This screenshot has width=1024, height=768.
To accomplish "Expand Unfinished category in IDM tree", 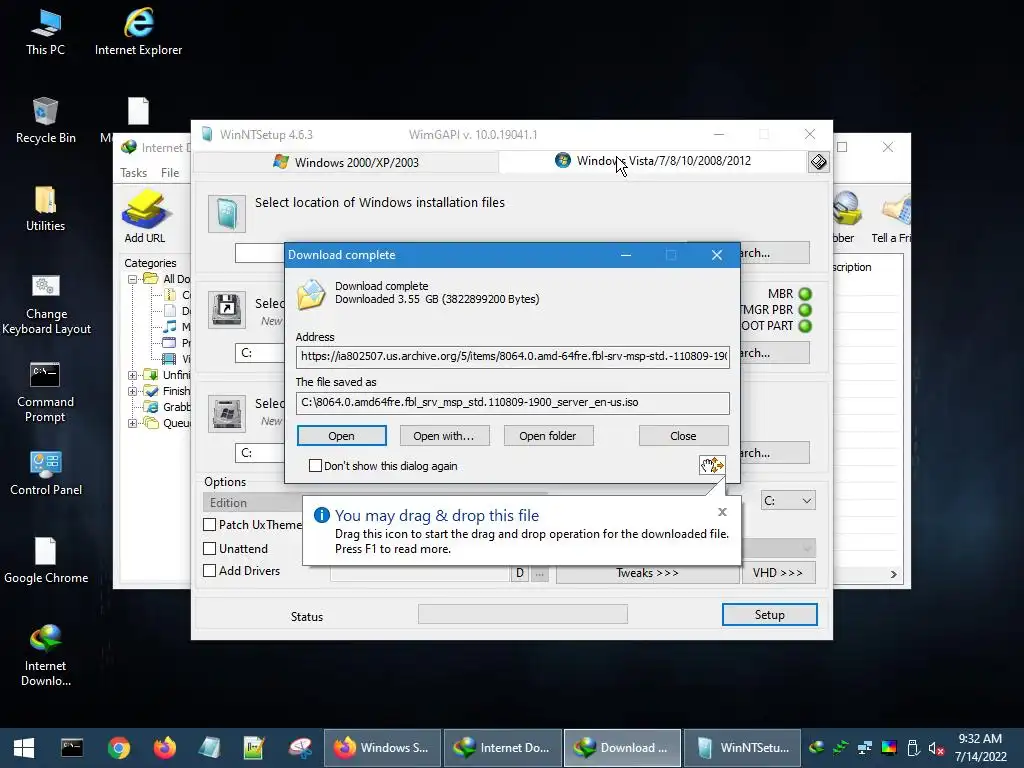I will coord(133,375).
